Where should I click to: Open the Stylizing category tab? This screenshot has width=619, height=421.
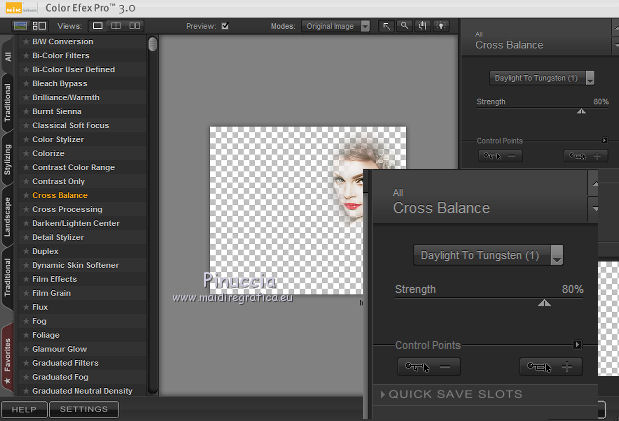(x=8, y=160)
